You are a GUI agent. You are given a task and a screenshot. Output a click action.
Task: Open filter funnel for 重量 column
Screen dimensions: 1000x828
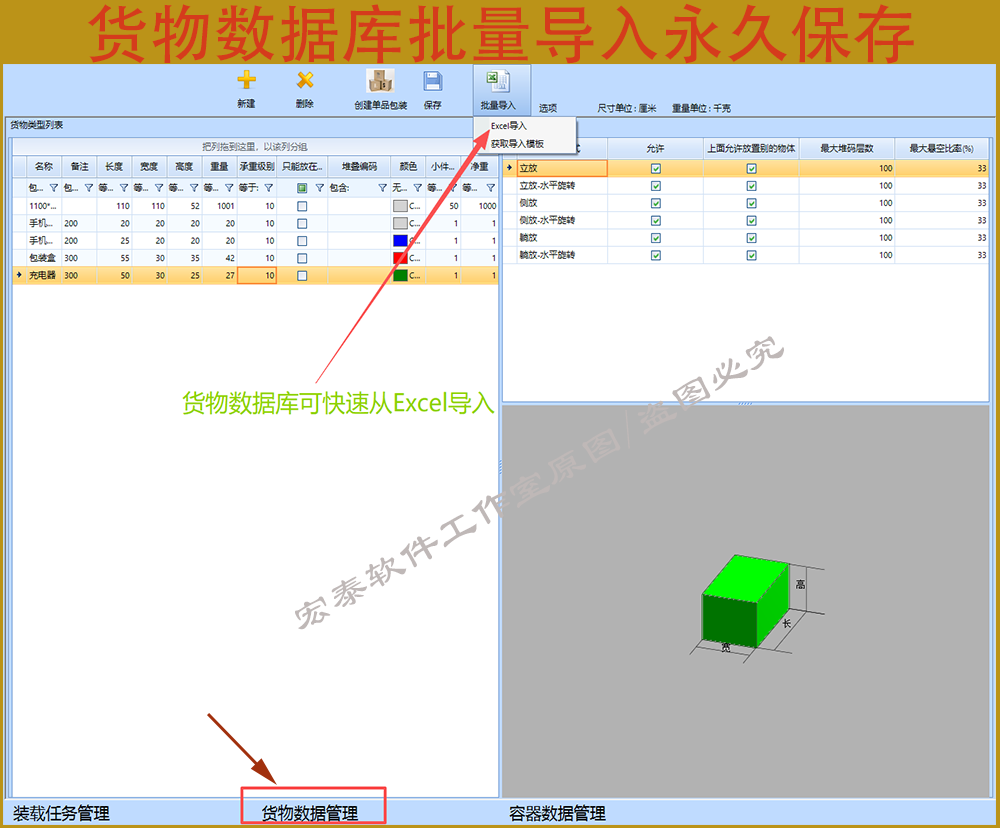pos(229,188)
